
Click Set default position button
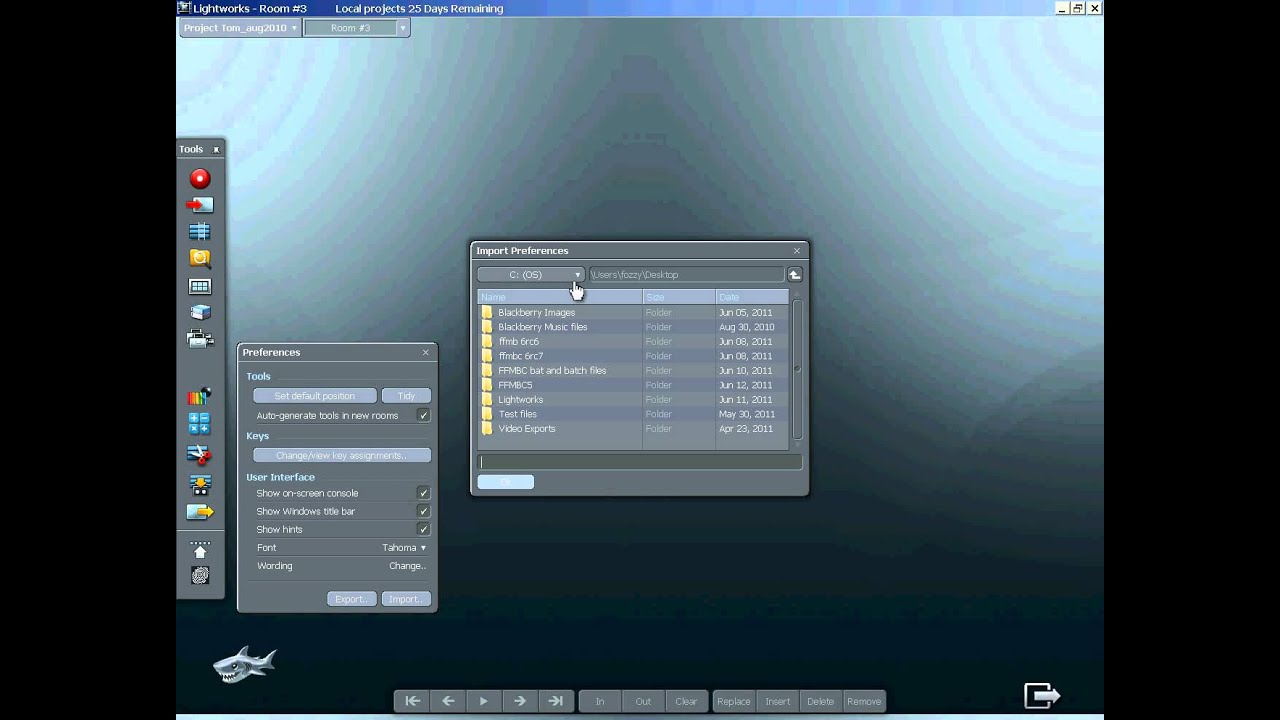315,396
